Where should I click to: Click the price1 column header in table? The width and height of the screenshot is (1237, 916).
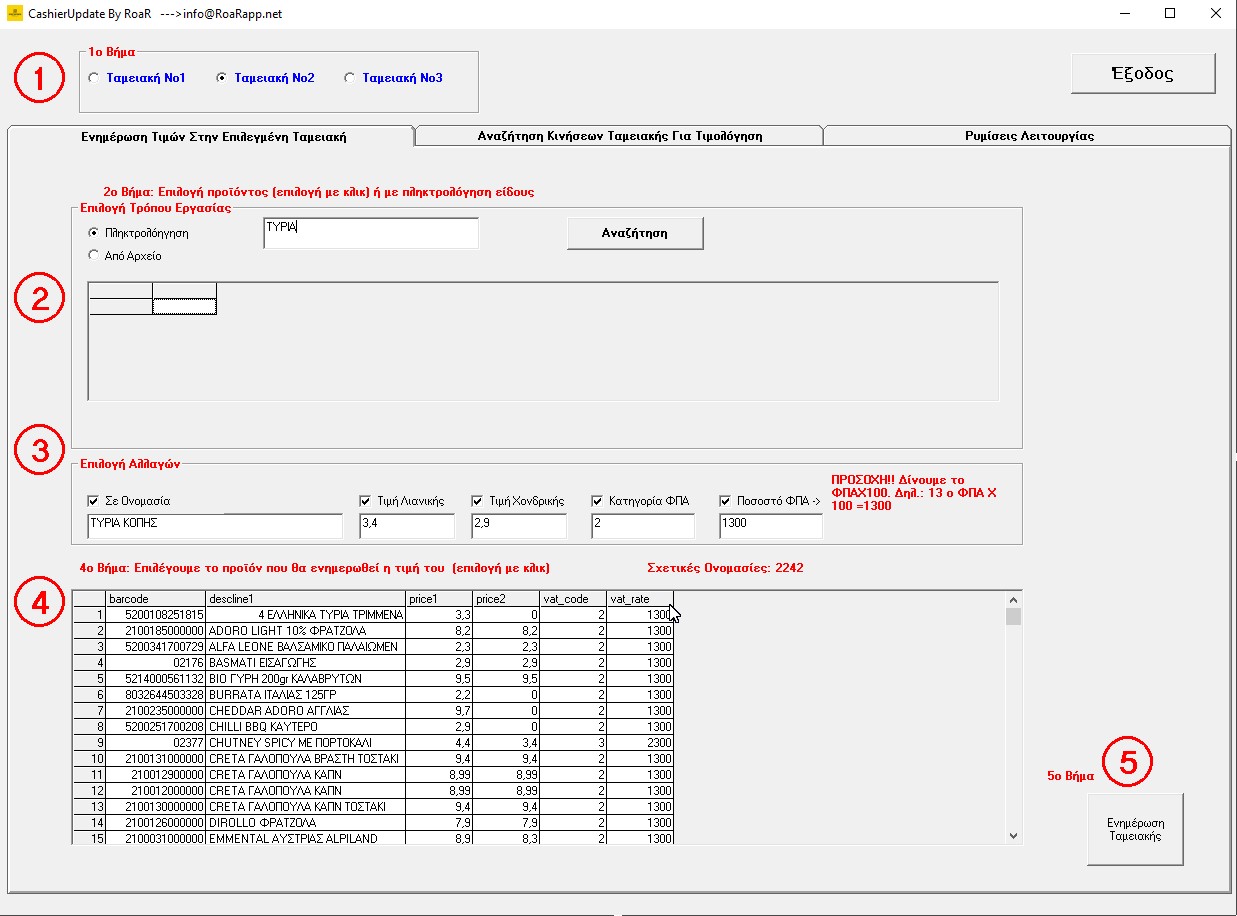(438, 598)
